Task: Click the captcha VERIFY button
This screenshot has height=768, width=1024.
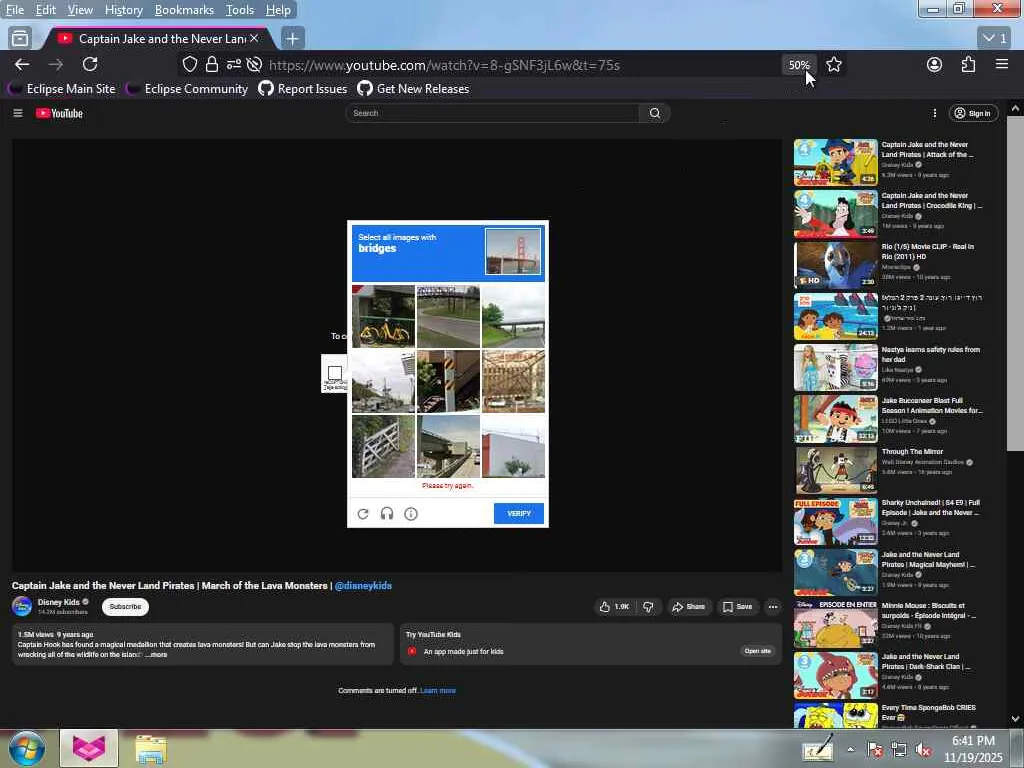Action: point(519,514)
